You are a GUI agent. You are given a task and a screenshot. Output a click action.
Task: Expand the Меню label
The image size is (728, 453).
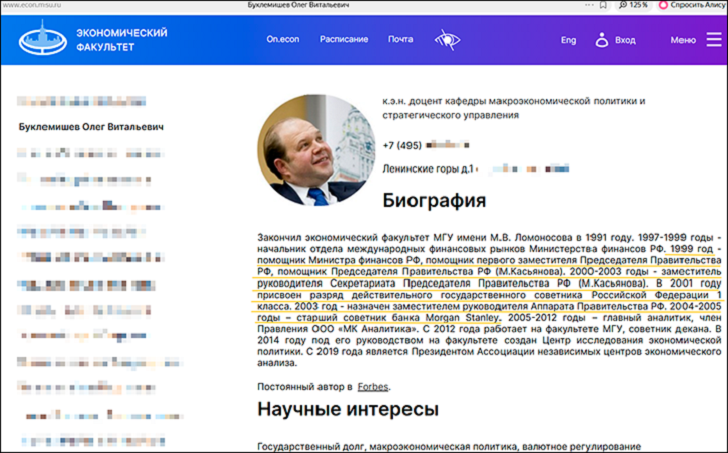pos(683,41)
